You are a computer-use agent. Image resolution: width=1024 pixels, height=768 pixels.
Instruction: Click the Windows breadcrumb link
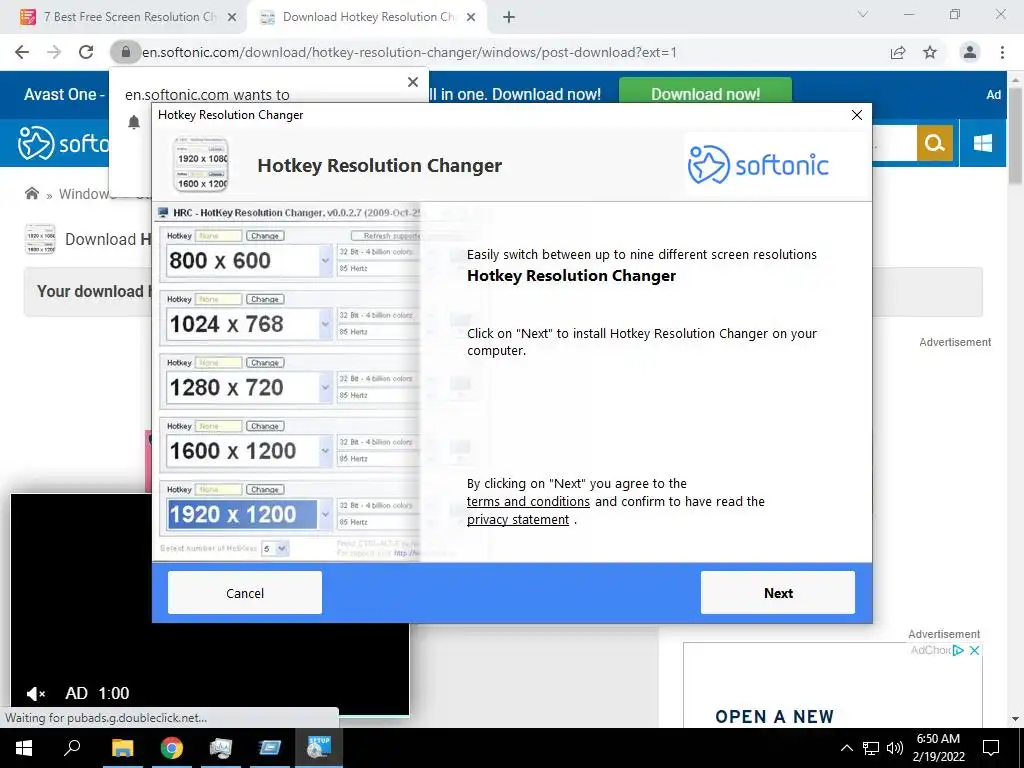pos(87,194)
